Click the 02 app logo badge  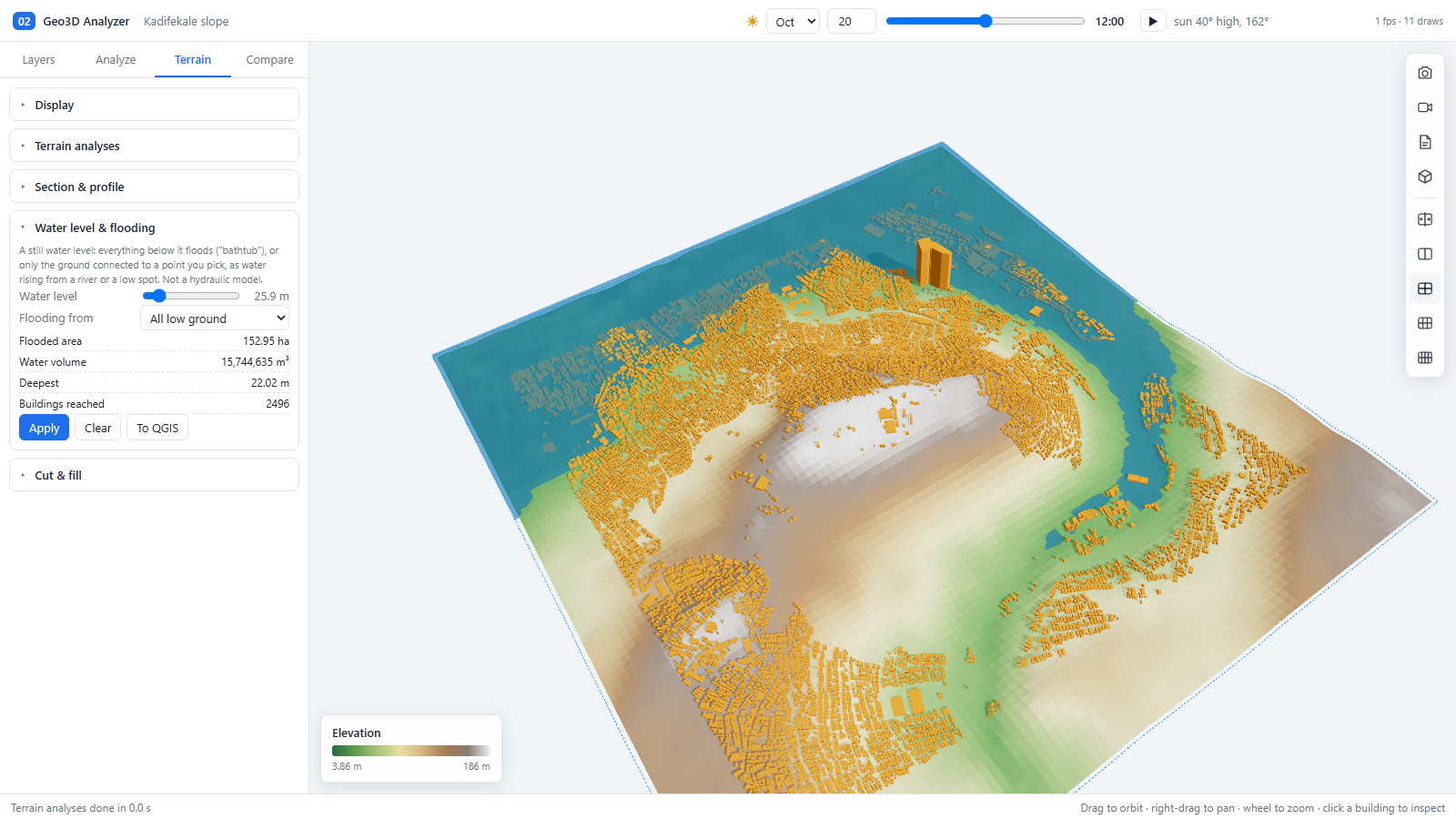click(24, 21)
